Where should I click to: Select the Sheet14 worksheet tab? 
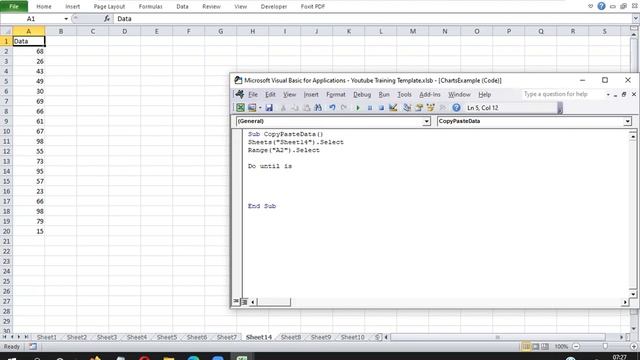(x=259, y=337)
